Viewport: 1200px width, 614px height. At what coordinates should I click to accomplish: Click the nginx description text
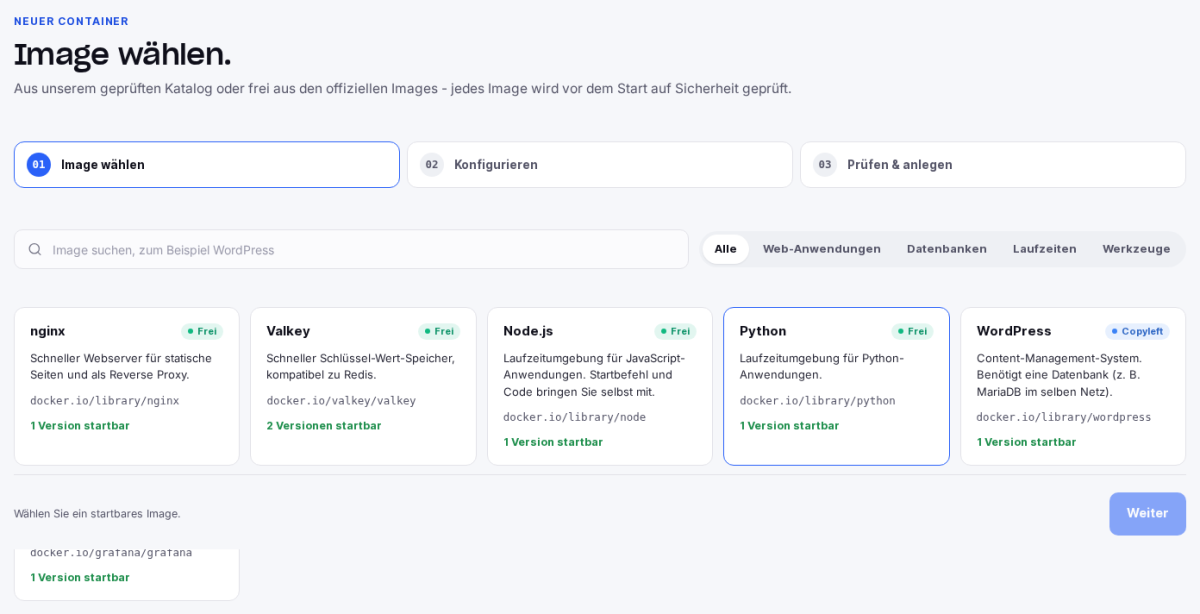[x=121, y=366]
